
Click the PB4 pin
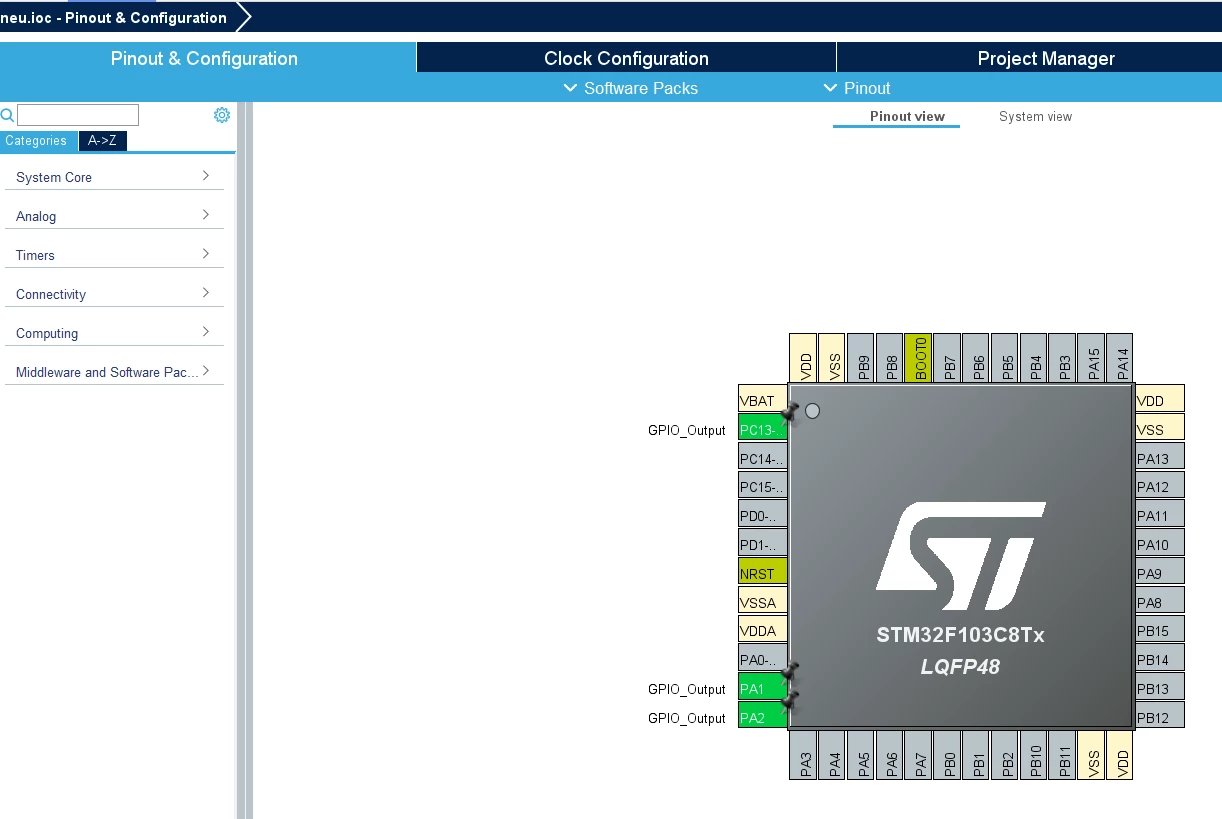[1034, 357]
